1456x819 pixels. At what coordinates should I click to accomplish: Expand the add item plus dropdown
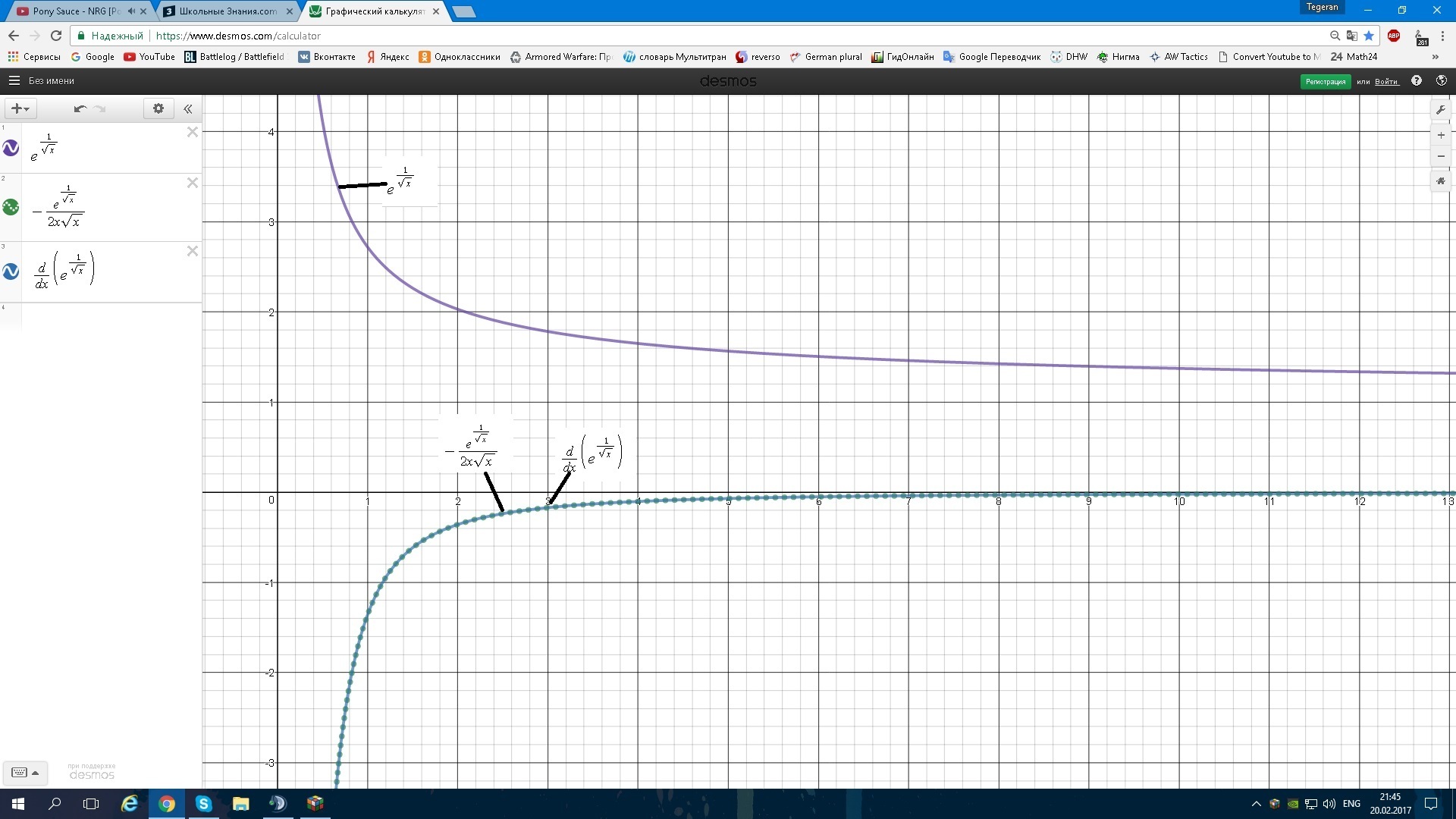(20, 108)
